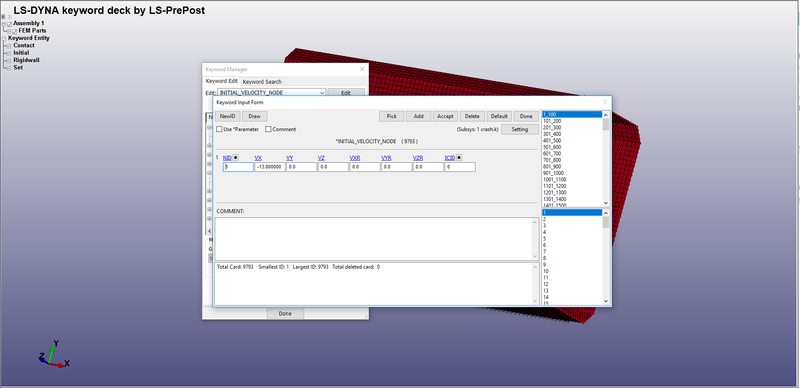Switch to the Keyword Search tab
The width and height of the screenshot is (800, 388).
(262, 82)
